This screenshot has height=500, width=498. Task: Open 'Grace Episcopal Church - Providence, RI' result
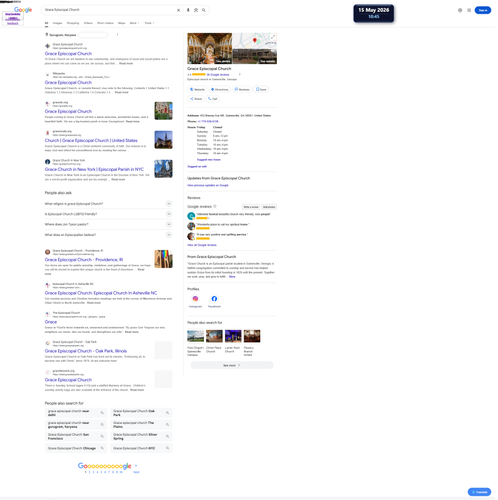click(84, 260)
